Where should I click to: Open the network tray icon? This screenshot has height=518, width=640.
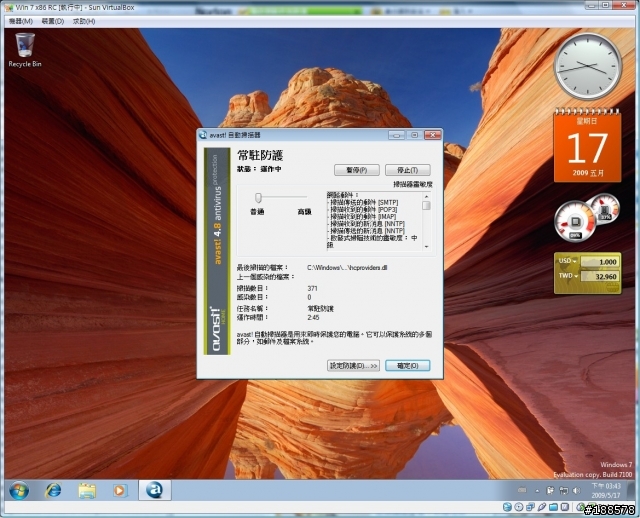coord(564,490)
